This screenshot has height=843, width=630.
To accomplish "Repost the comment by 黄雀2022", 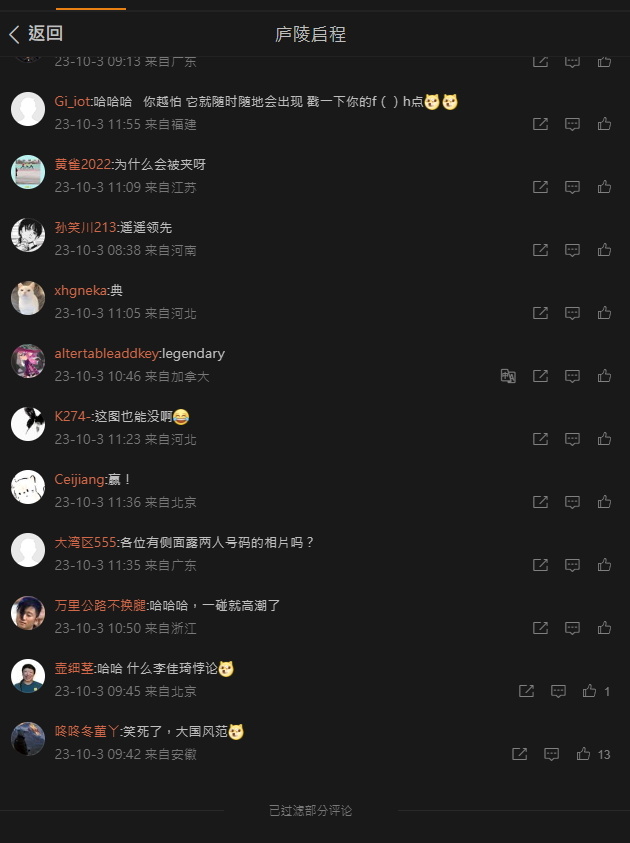I will pos(540,187).
